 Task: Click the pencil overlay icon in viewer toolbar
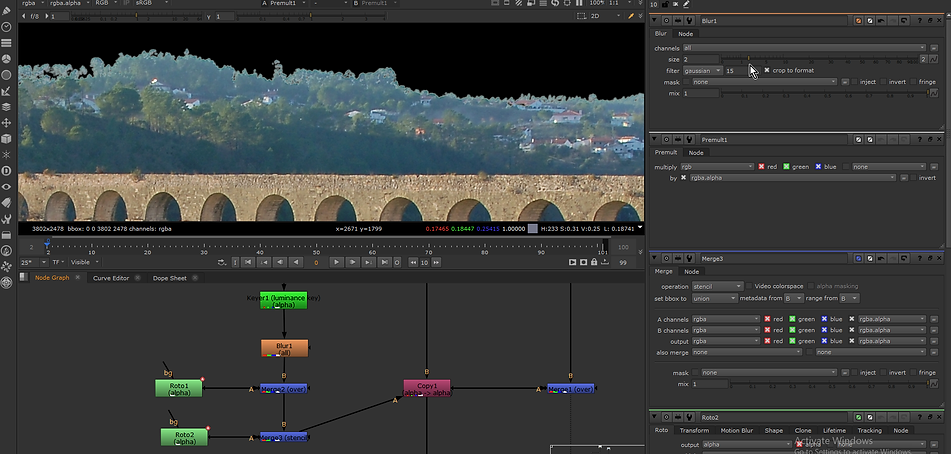(x=631, y=16)
